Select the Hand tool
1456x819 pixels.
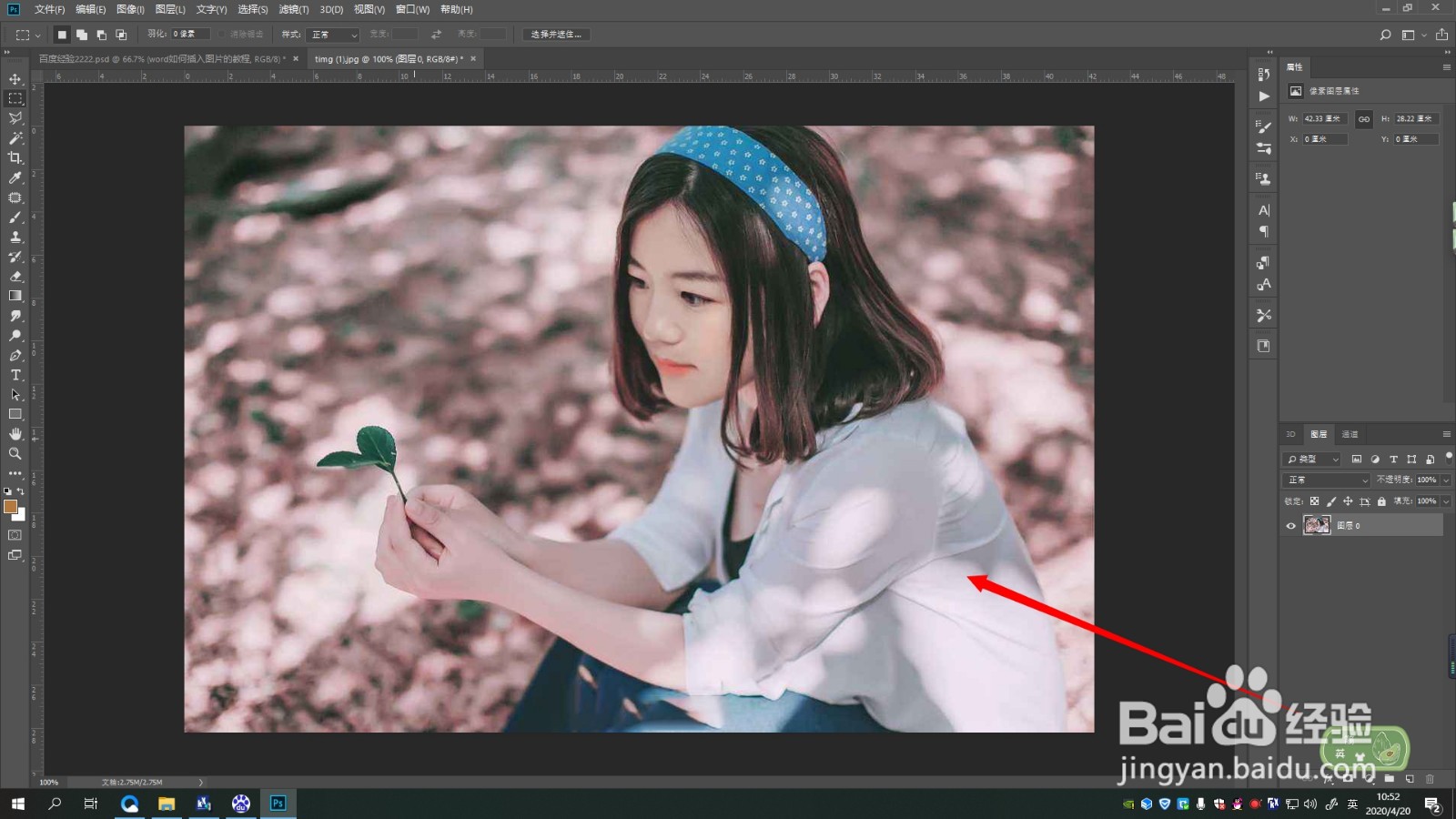(x=15, y=434)
